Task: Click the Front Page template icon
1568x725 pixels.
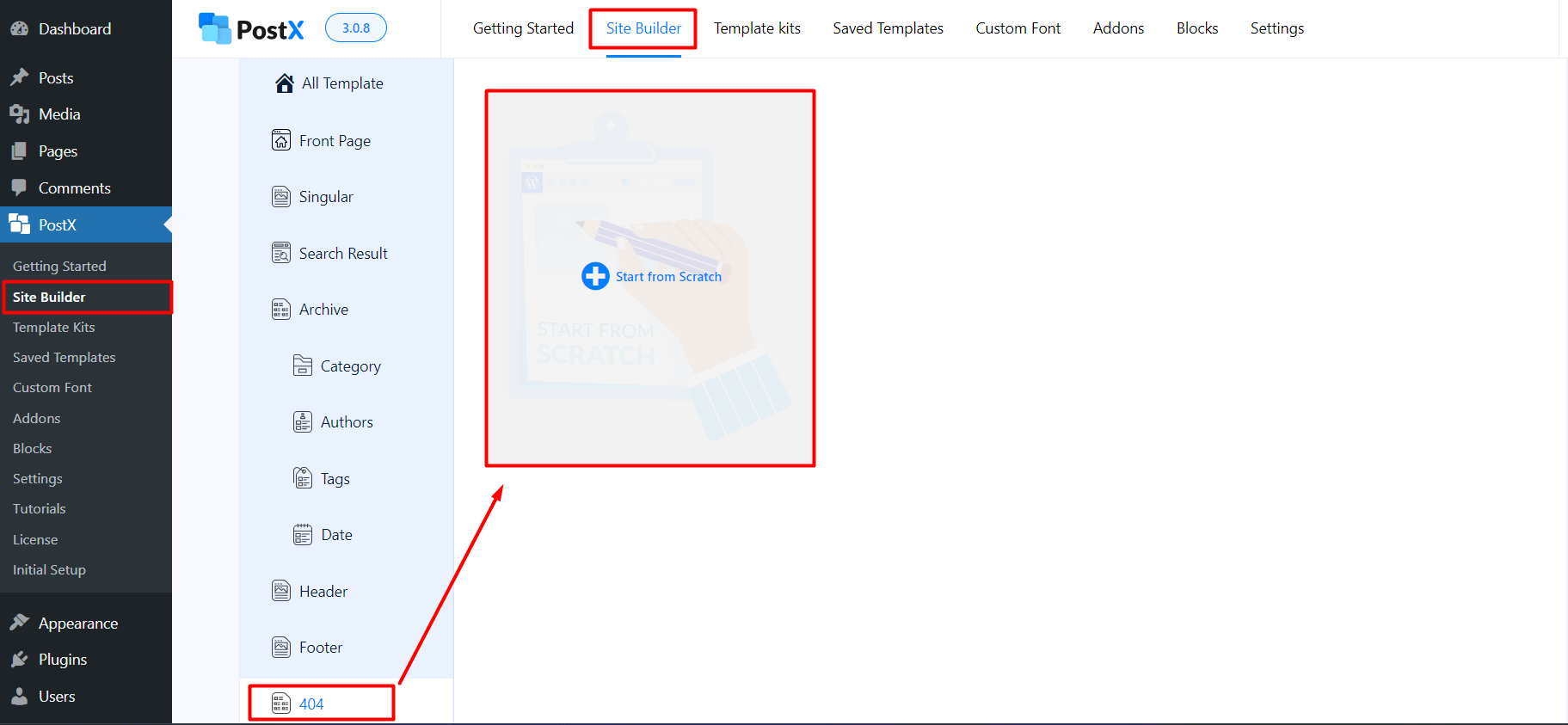Action: tap(281, 140)
